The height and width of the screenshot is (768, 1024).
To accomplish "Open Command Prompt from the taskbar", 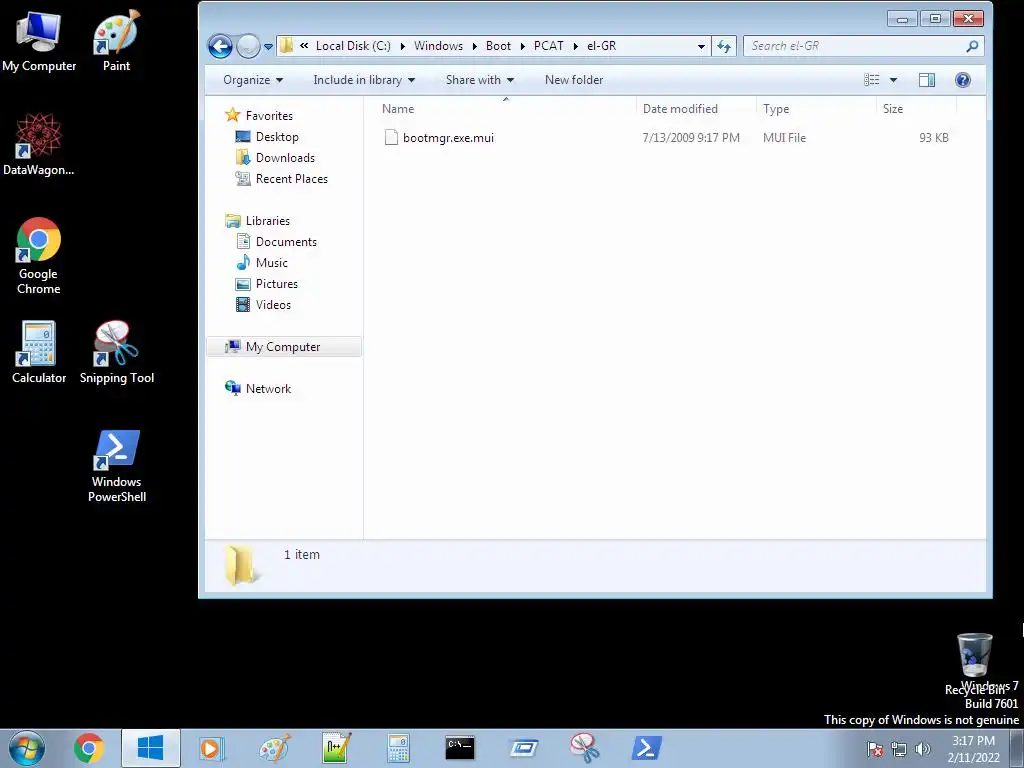I will coord(460,748).
